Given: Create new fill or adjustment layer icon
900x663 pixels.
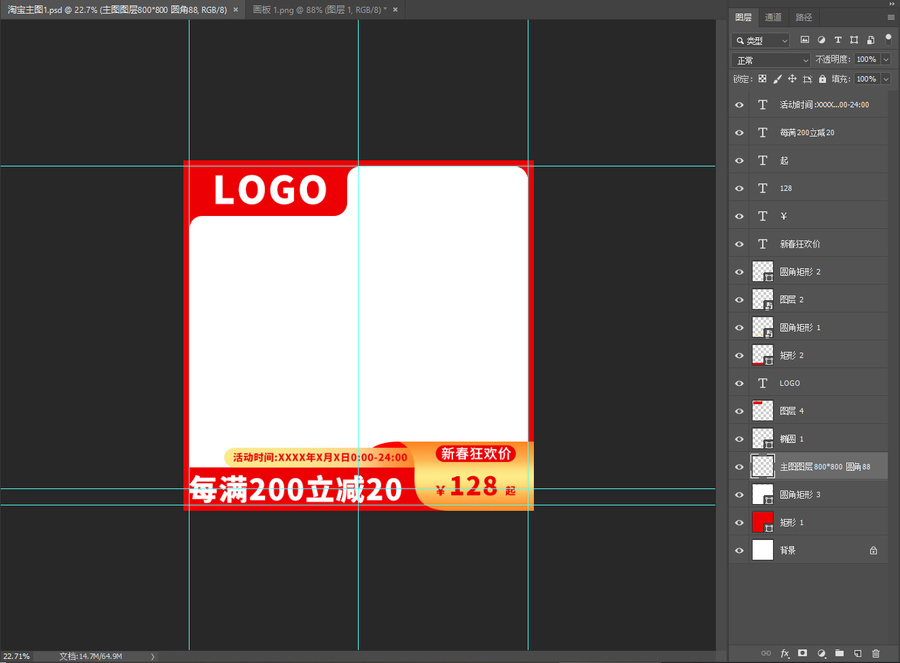Looking at the screenshot, I should (x=821, y=653).
